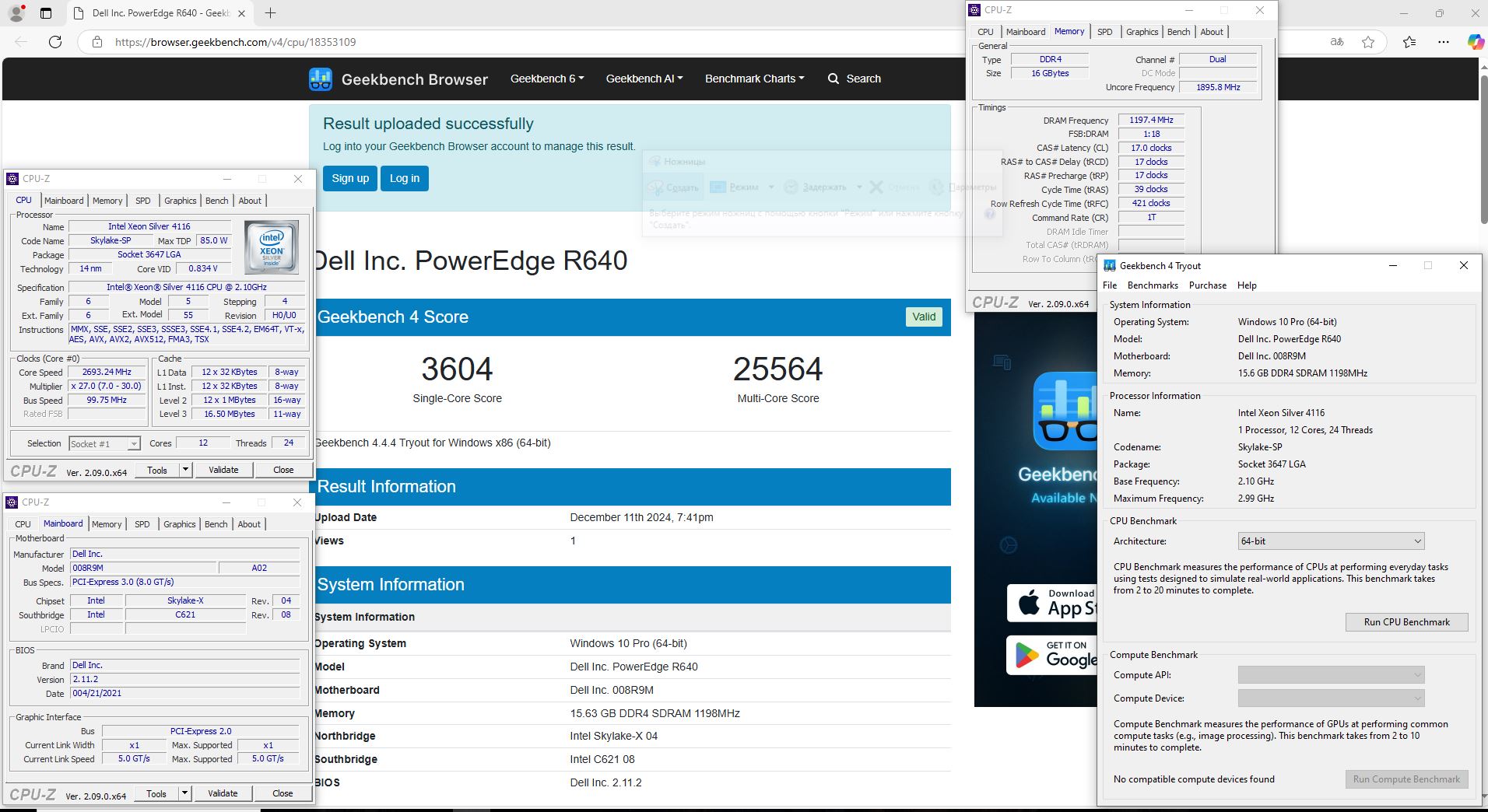The height and width of the screenshot is (812, 1488).
Task: Click the Log in button
Action: [x=405, y=178]
